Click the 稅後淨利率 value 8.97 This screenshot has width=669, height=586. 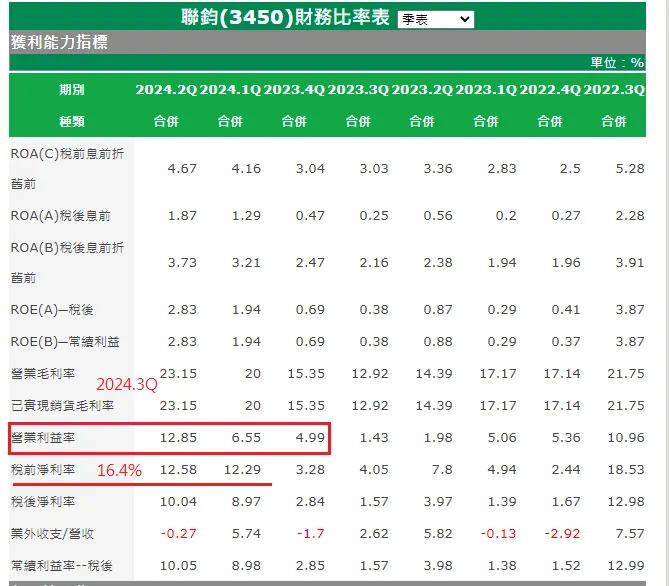246,501
